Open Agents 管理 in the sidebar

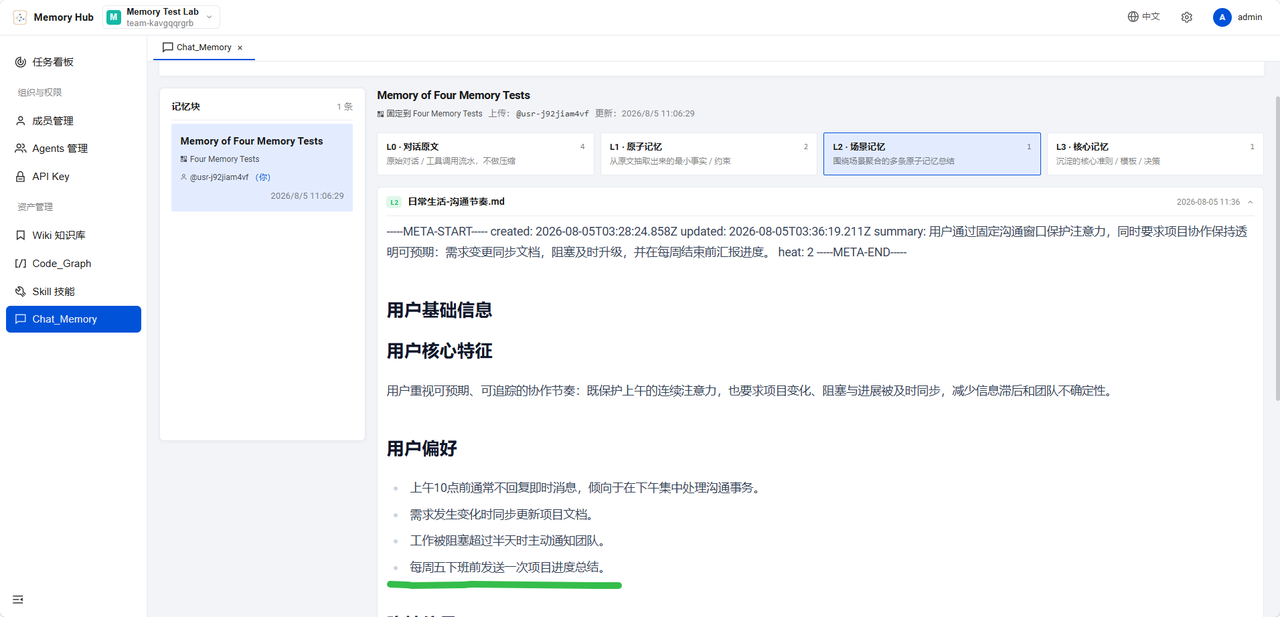[73, 148]
